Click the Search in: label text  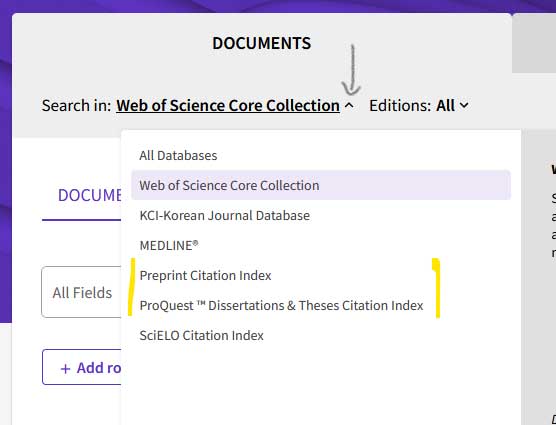[x=77, y=106]
